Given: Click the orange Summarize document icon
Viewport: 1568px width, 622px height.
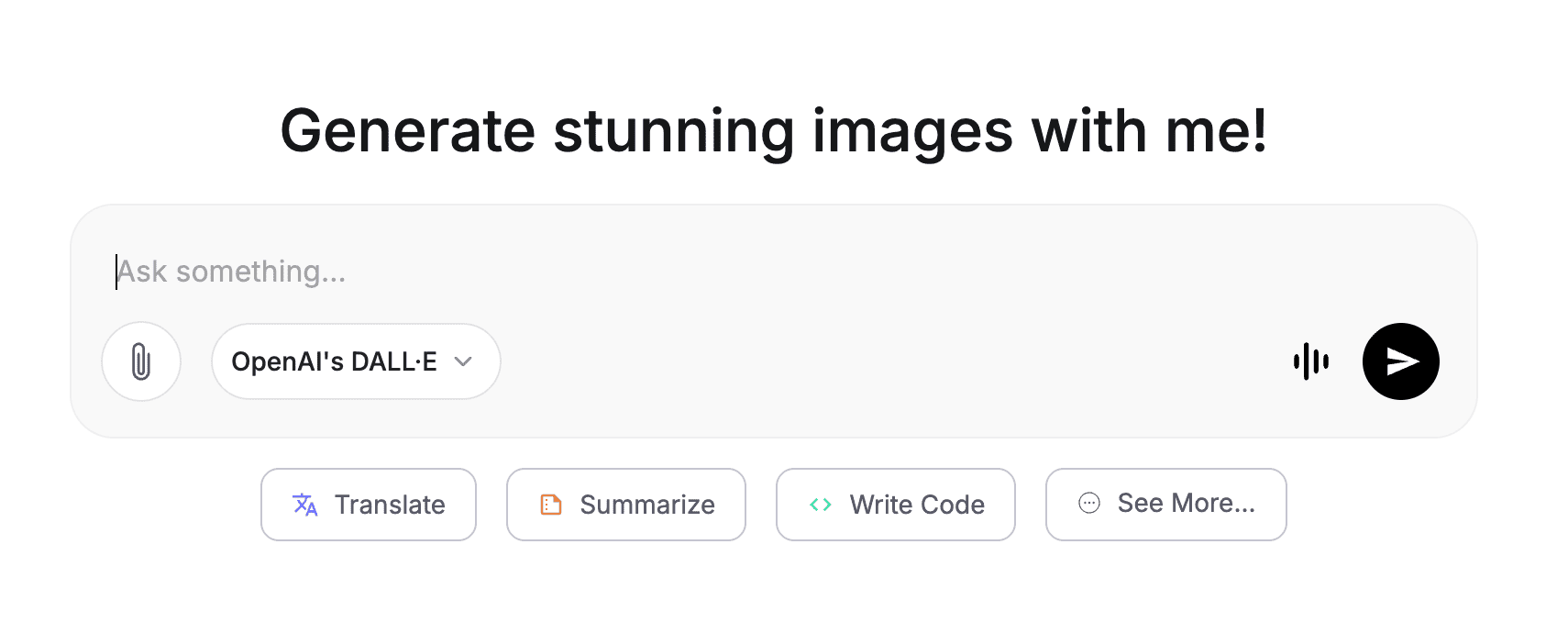Looking at the screenshot, I should [550, 505].
